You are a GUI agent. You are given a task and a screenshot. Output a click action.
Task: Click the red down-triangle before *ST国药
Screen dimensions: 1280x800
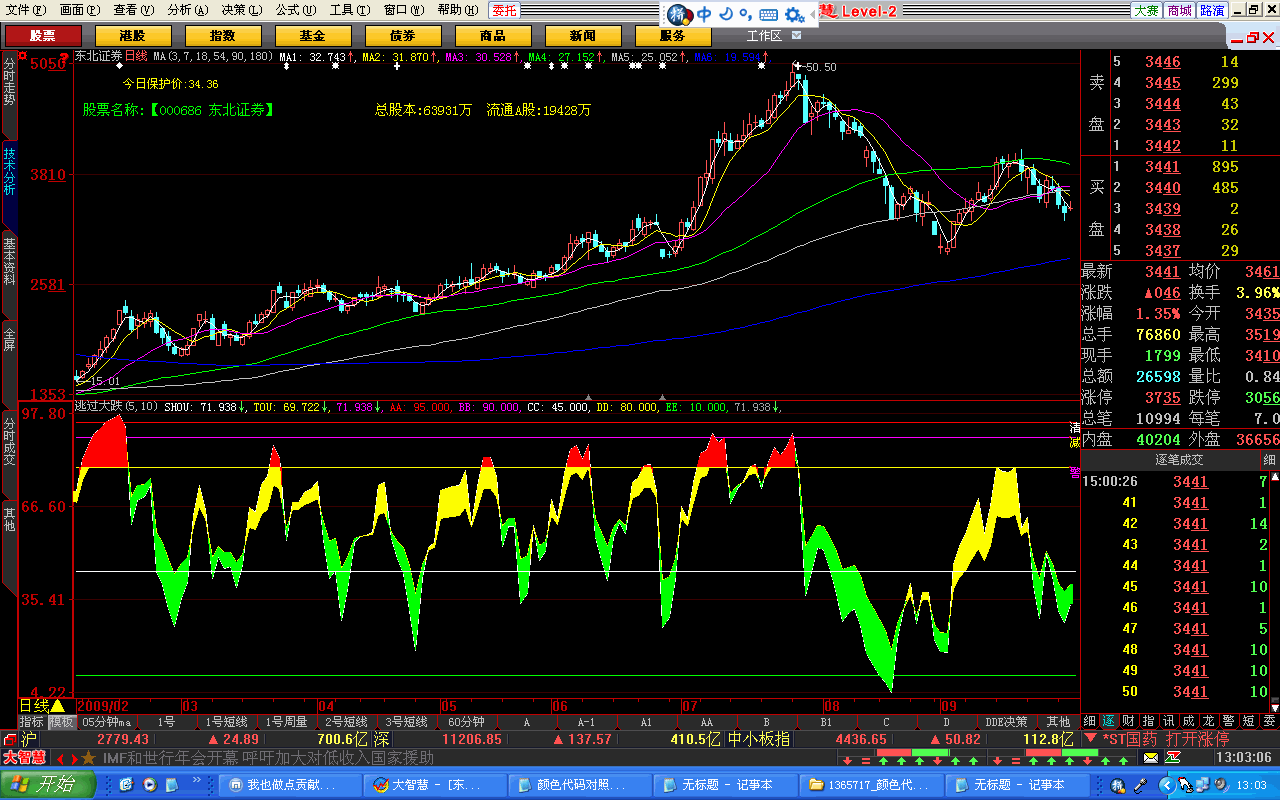(1089, 740)
